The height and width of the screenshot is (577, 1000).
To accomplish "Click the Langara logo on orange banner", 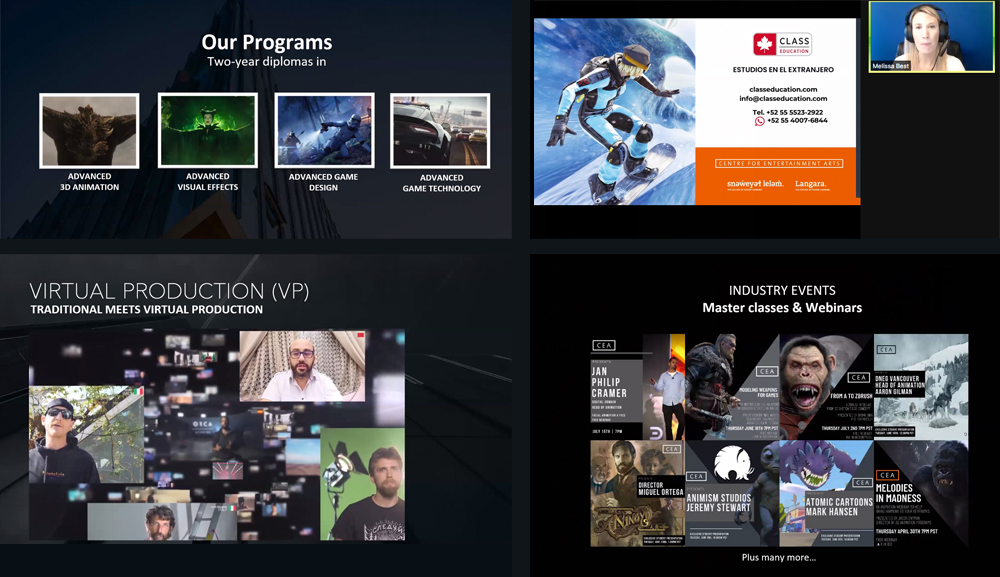I will click(809, 184).
